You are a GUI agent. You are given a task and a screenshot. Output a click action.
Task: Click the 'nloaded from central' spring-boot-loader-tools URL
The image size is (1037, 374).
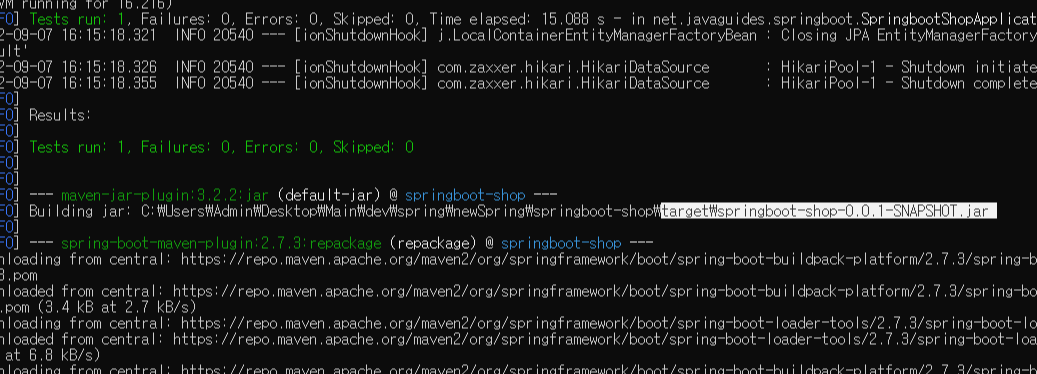click(604, 340)
